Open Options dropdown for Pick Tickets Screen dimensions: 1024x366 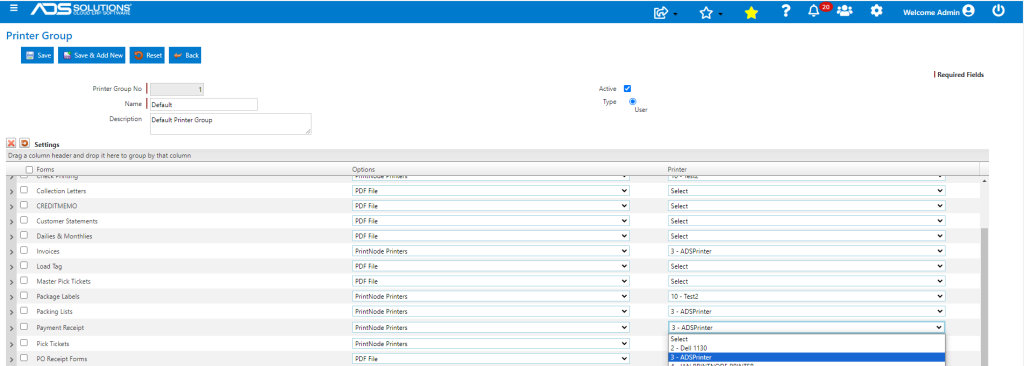click(490, 343)
